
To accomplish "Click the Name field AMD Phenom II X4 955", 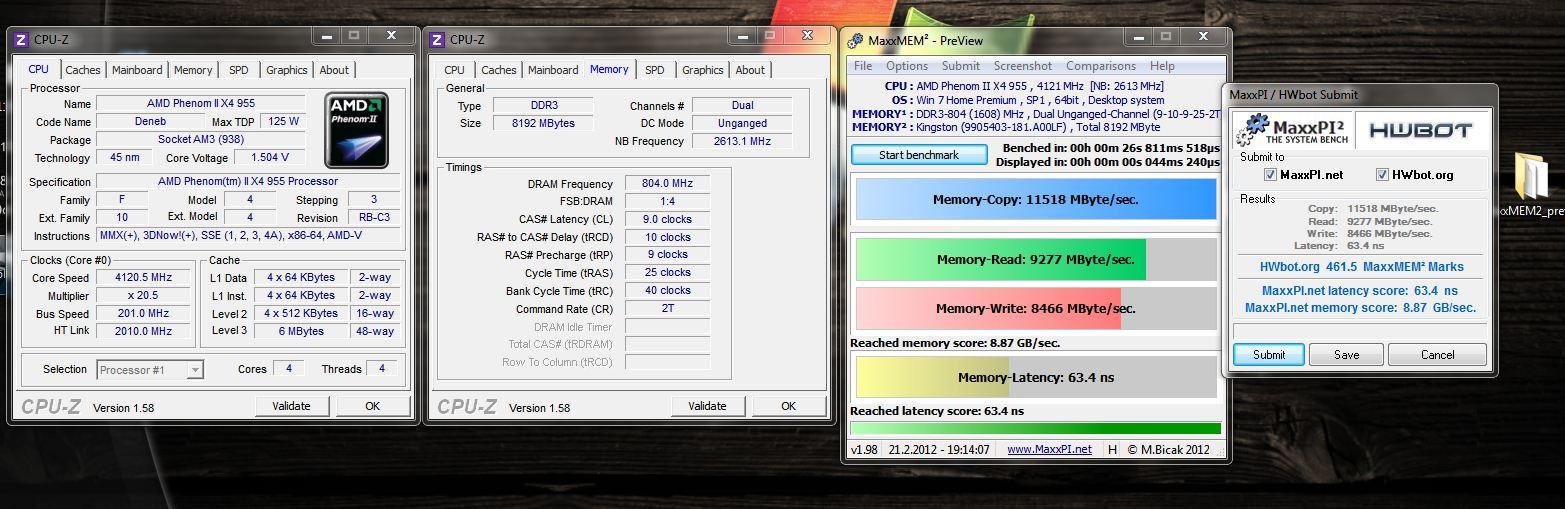I will [x=201, y=104].
